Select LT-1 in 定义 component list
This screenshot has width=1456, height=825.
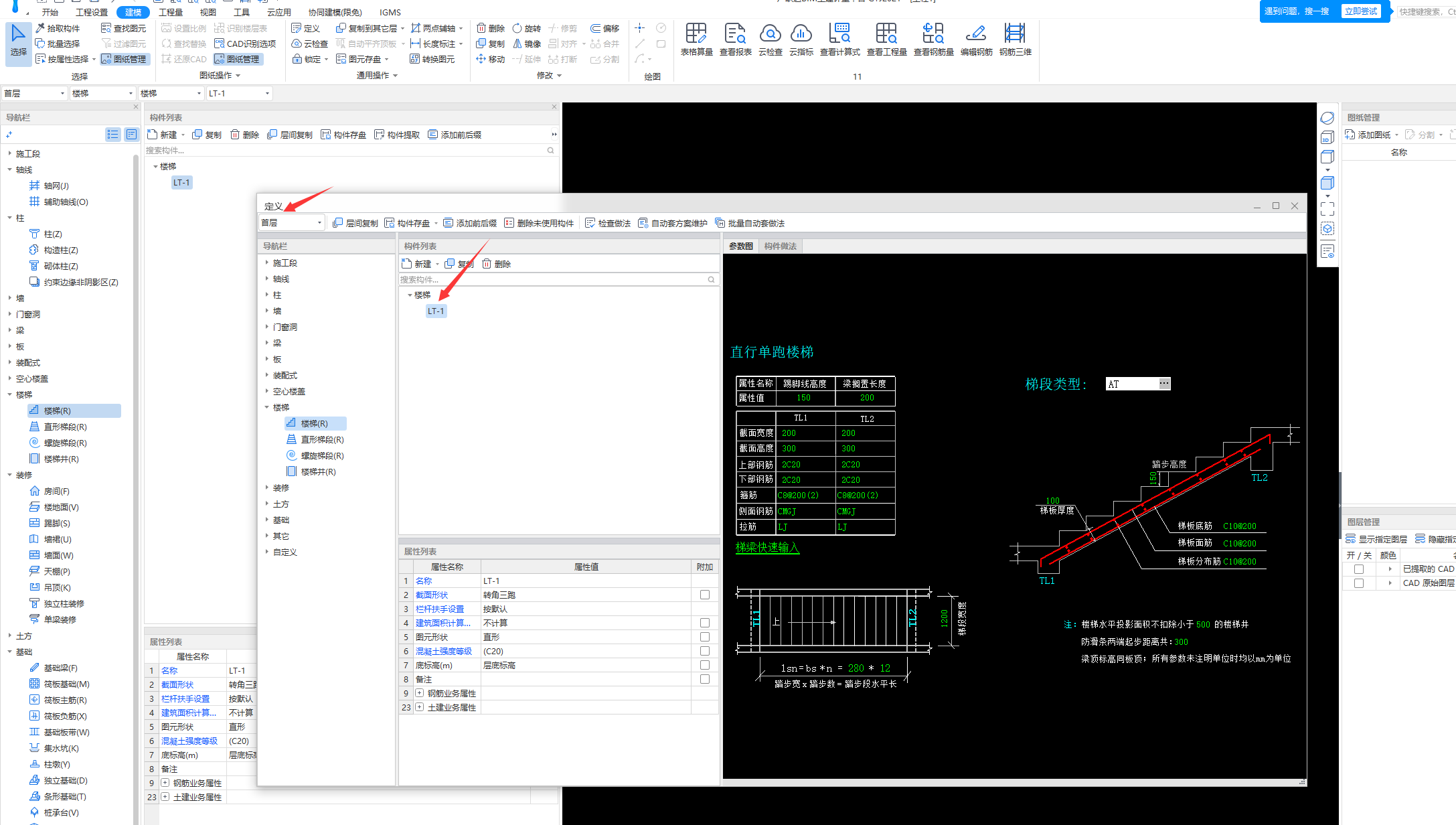436,311
